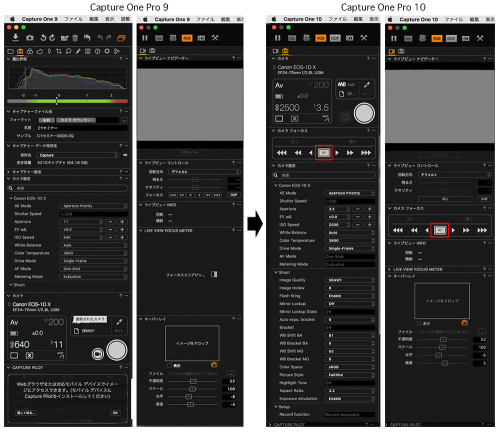Click crossed-tools icon in Capture One 9 Live View window
Screen dimensions: 500x432
click(x=215, y=38)
